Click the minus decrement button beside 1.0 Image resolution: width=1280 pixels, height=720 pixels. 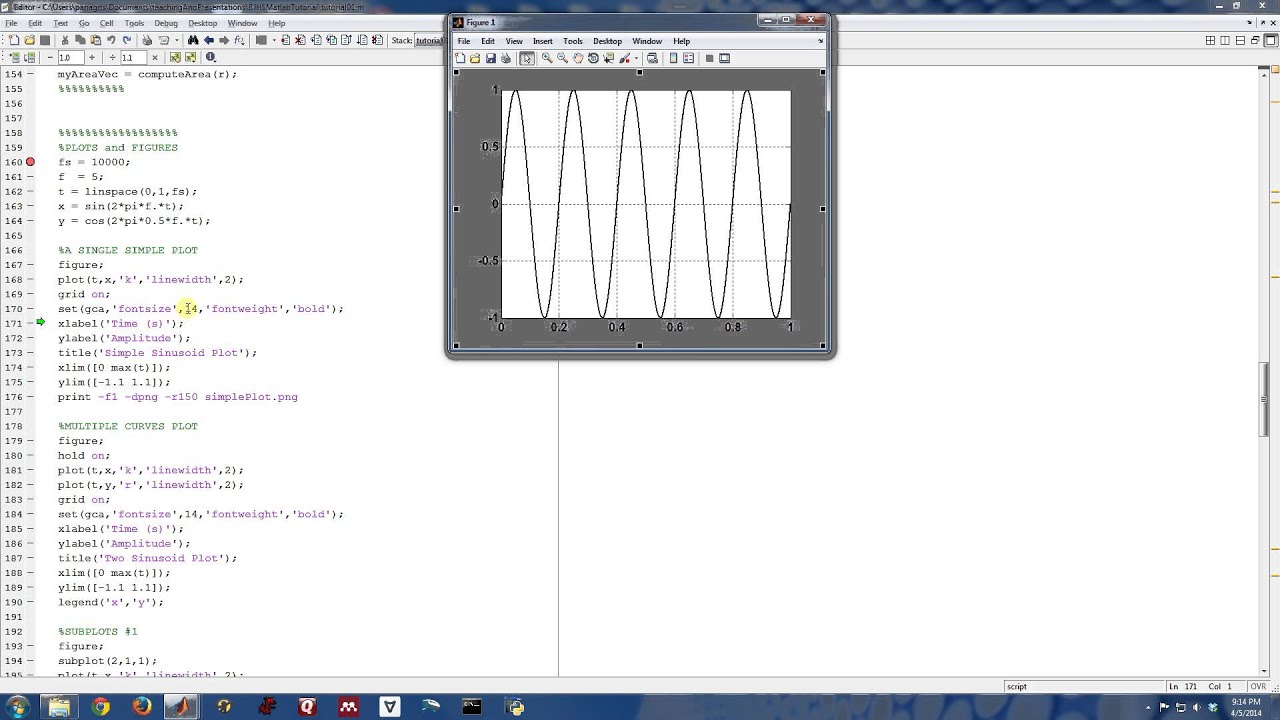[x=50, y=57]
